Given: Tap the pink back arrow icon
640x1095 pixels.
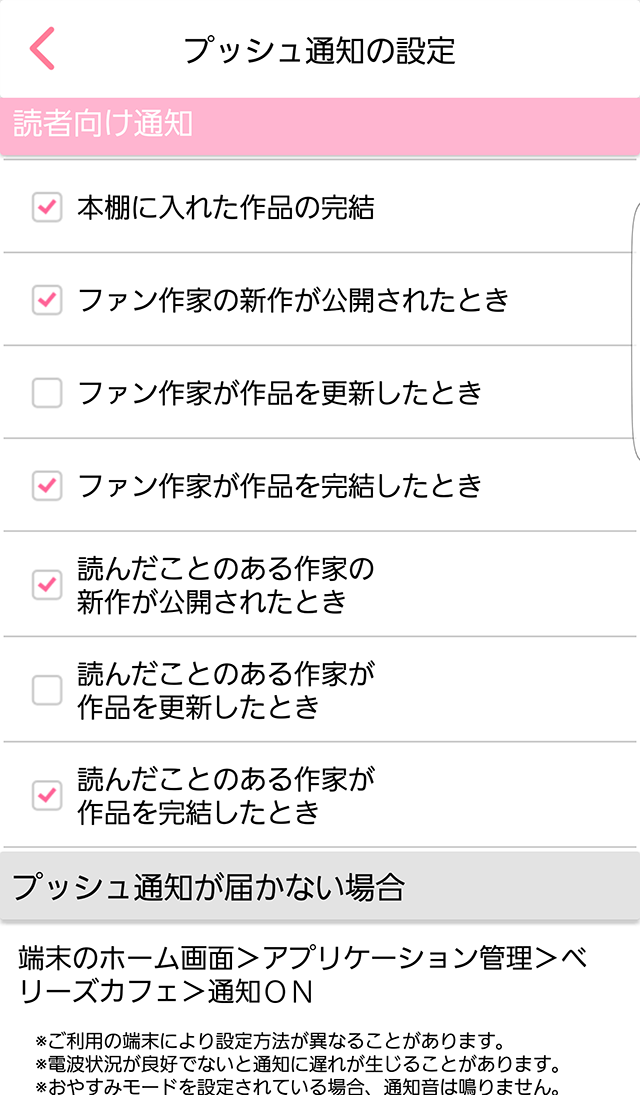Looking at the screenshot, I should pyautogui.click(x=42, y=49).
